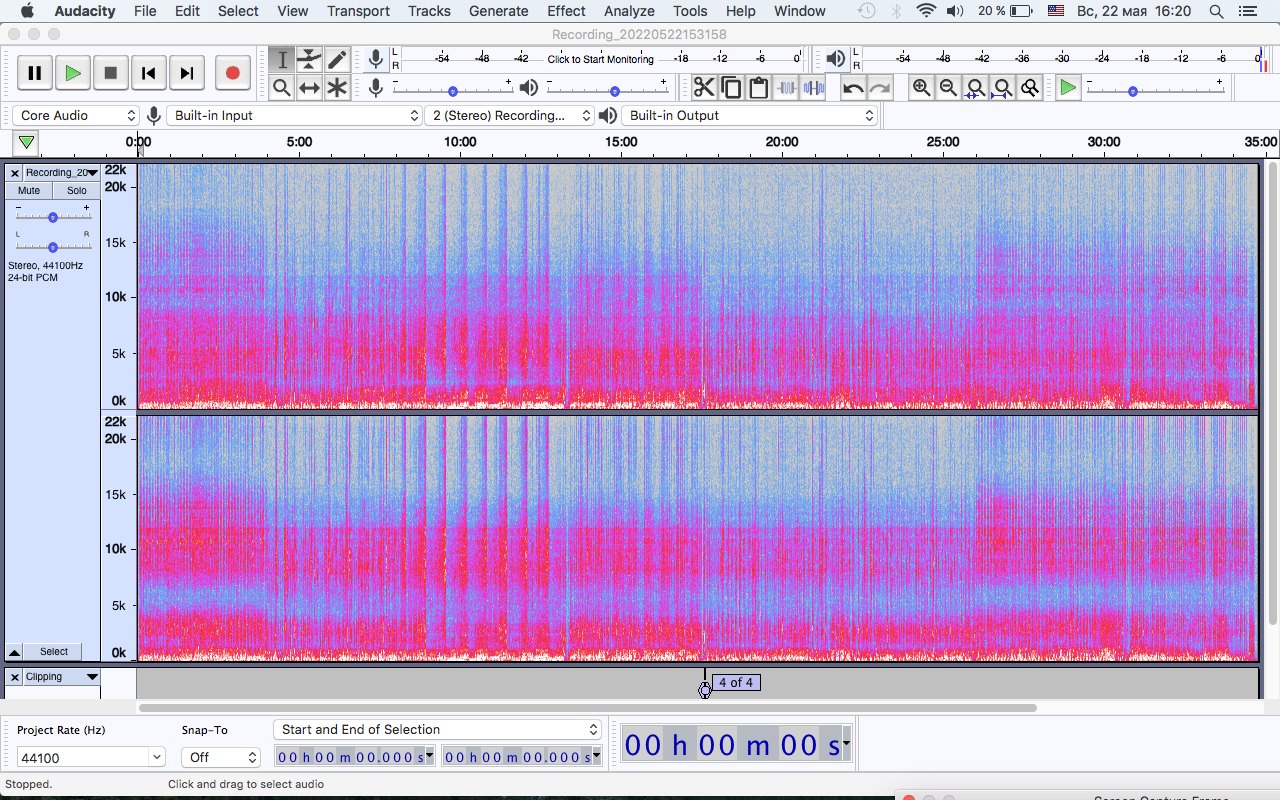Select the Time Shift tool
This screenshot has height=800, width=1280.
click(309, 88)
